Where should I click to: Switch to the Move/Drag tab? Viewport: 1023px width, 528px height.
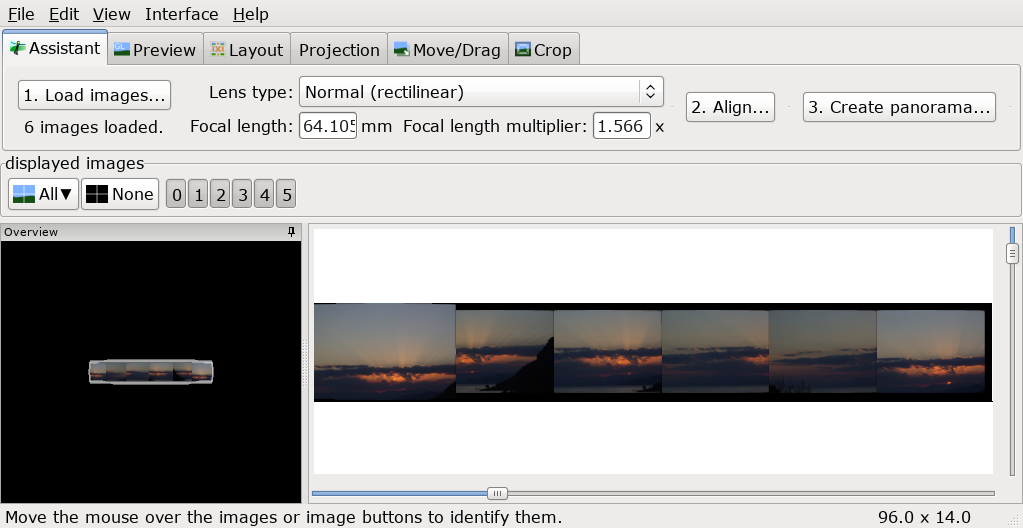(x=448, y=50)
